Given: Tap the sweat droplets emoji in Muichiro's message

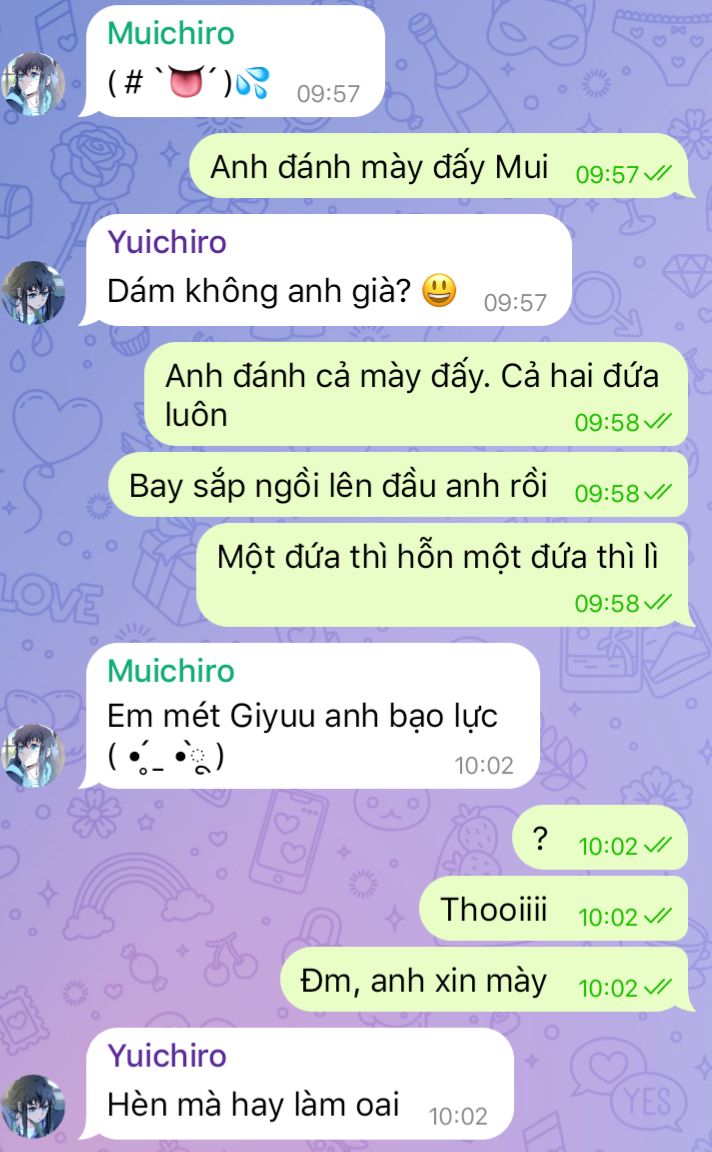Looking at the screenshot, I should tap(253, 82).
